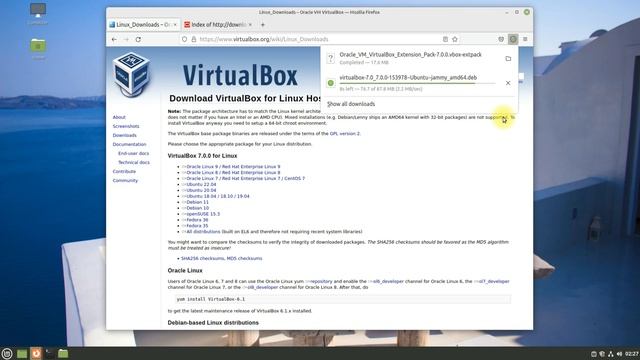Open Community sidebar link
The width and height of the screenshot is (640, 360).
point(125,180)
